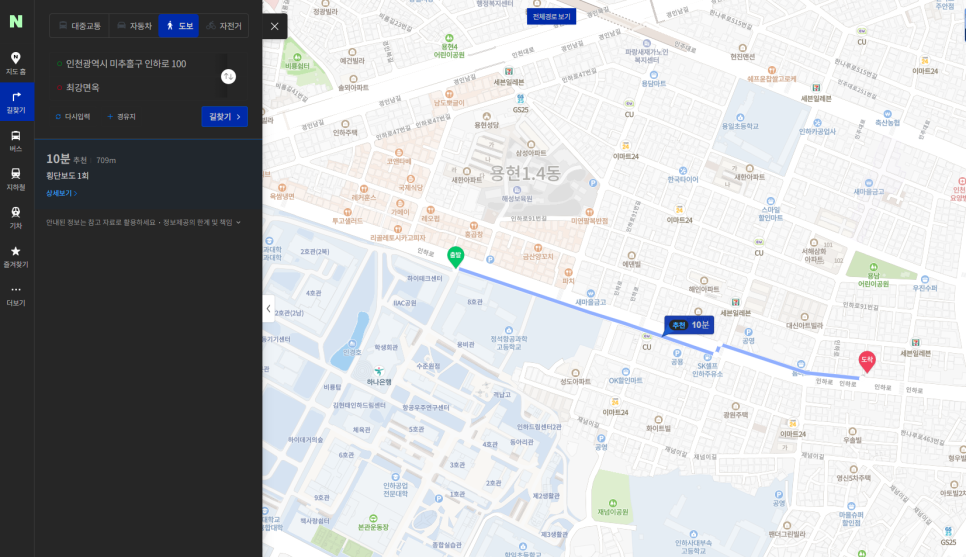This screenshot has height=557, width=966.
Task: Open 즐겨찾기 favorites in the sidebar
Action: point(16,256)
